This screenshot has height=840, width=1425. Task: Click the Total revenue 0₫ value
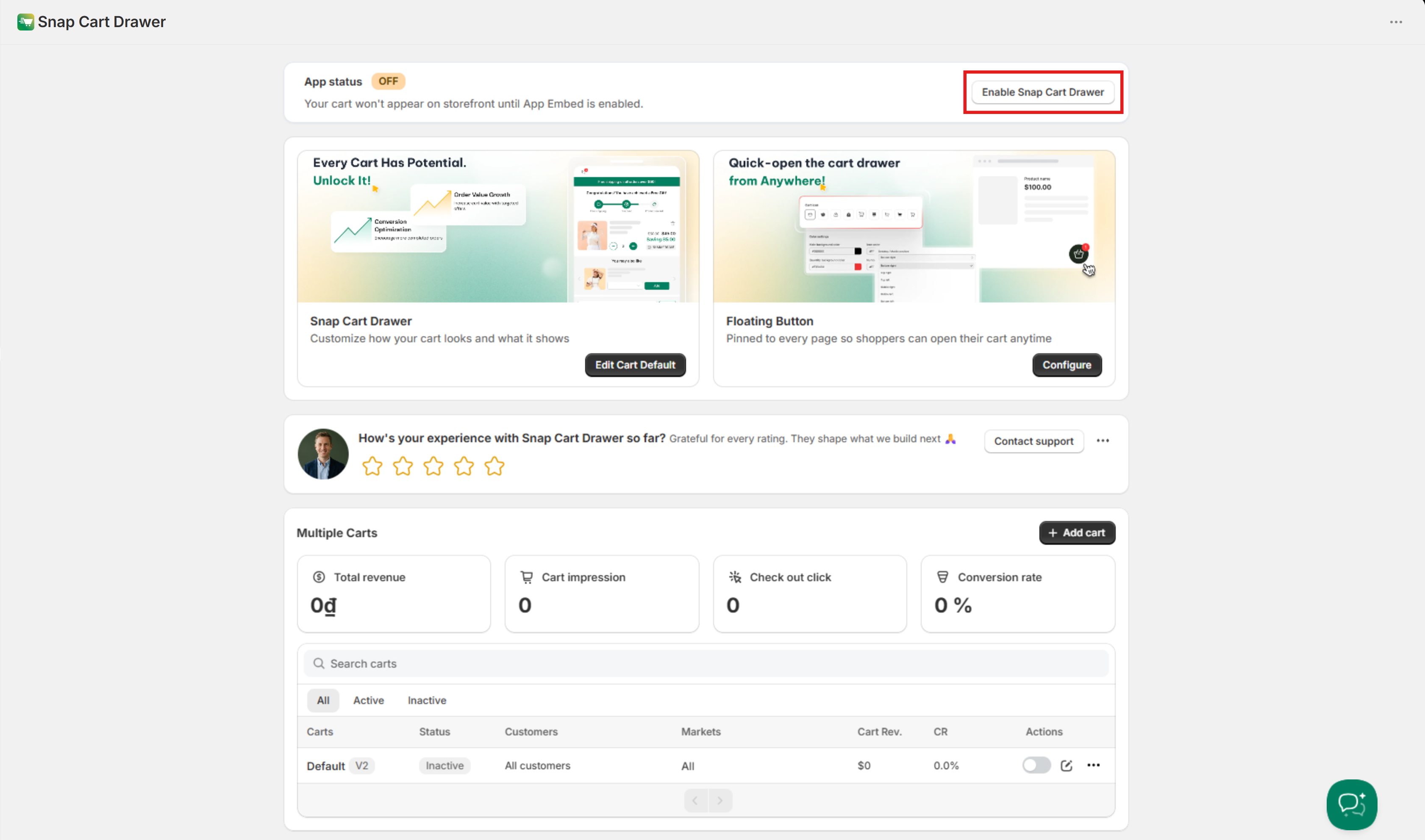[323, 606]
